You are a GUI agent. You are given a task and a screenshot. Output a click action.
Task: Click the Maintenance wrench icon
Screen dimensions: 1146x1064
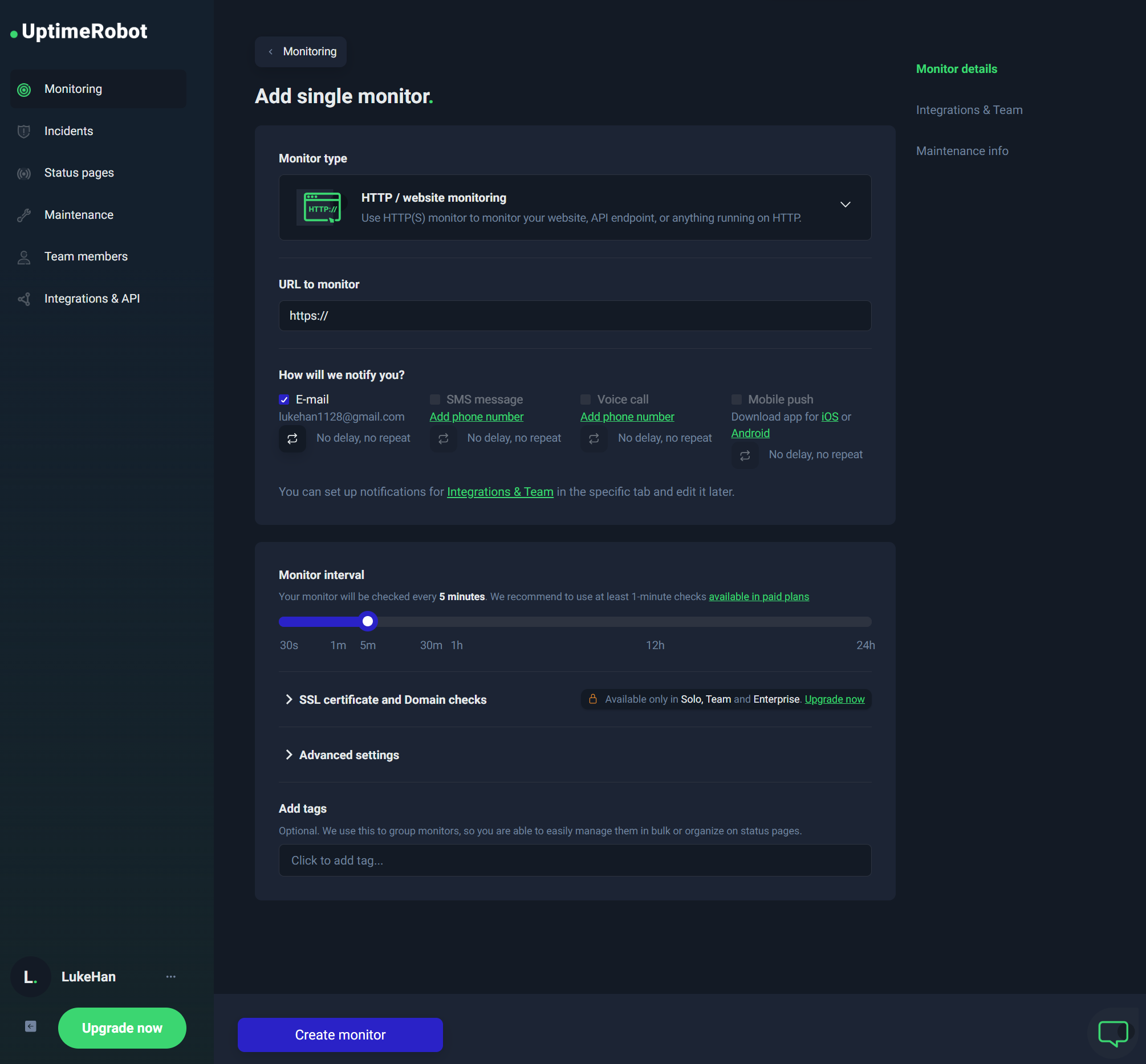pos(23,215)
